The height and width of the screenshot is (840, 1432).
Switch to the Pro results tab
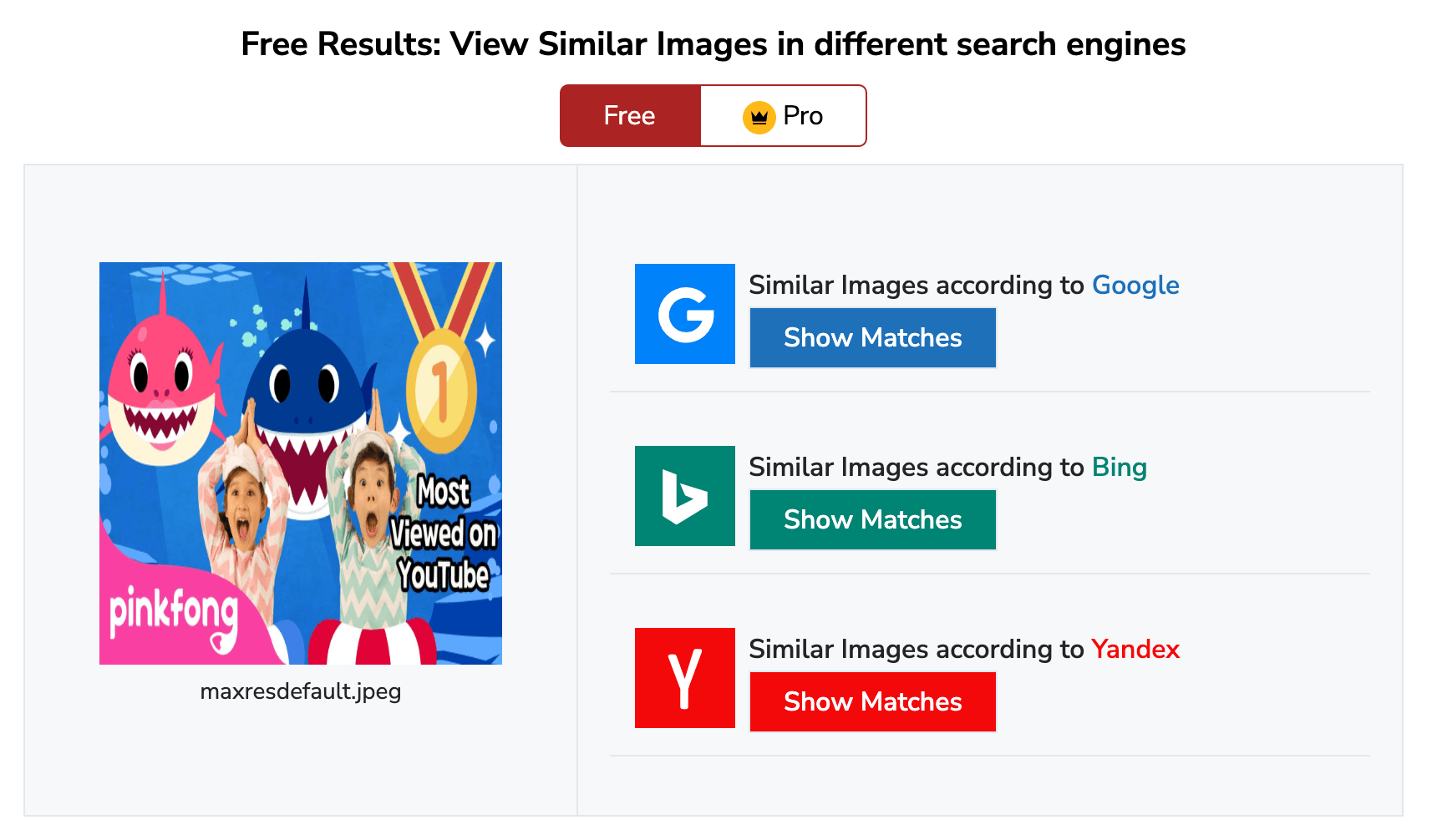tap(783, 115)
